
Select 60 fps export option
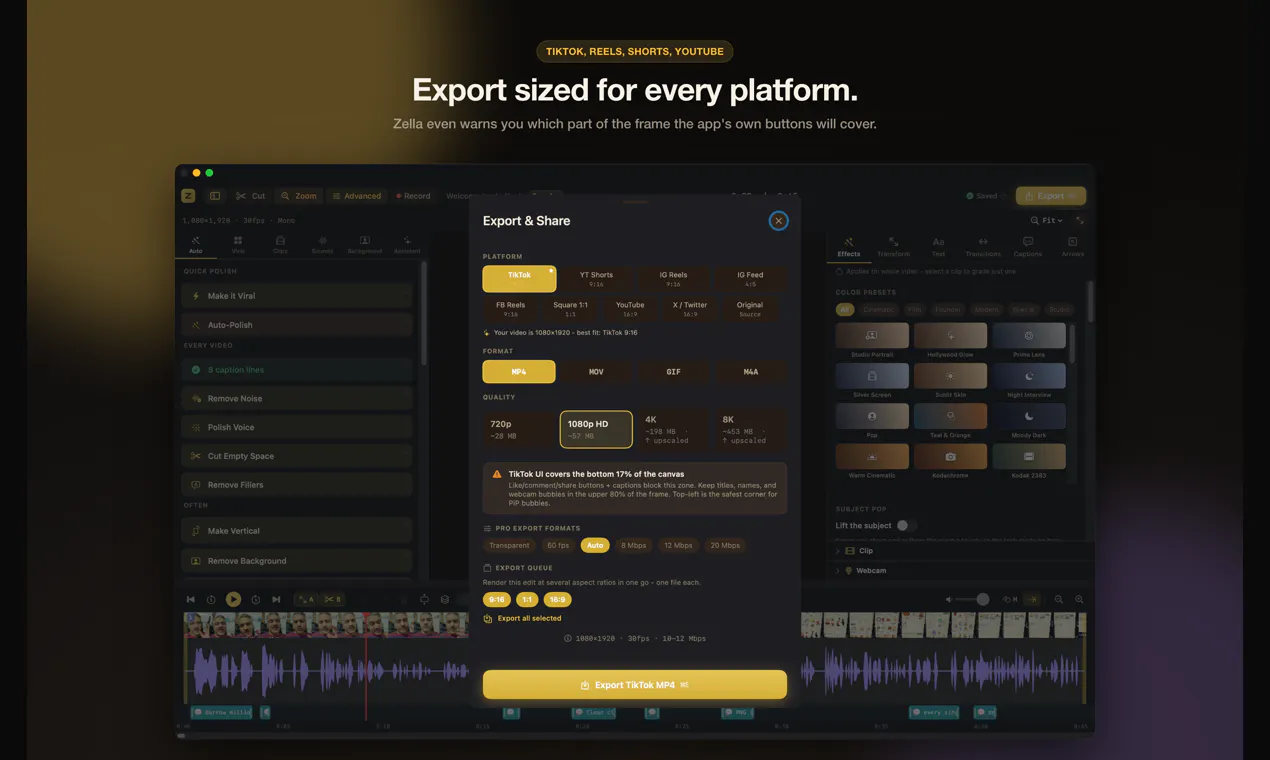pyautogui.click(x=558, y=545)
